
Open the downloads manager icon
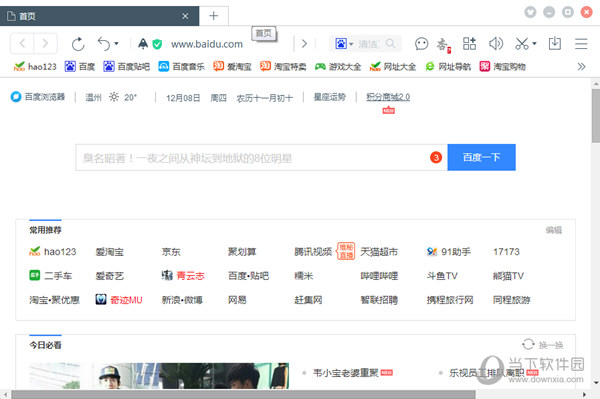click(554, 44)
